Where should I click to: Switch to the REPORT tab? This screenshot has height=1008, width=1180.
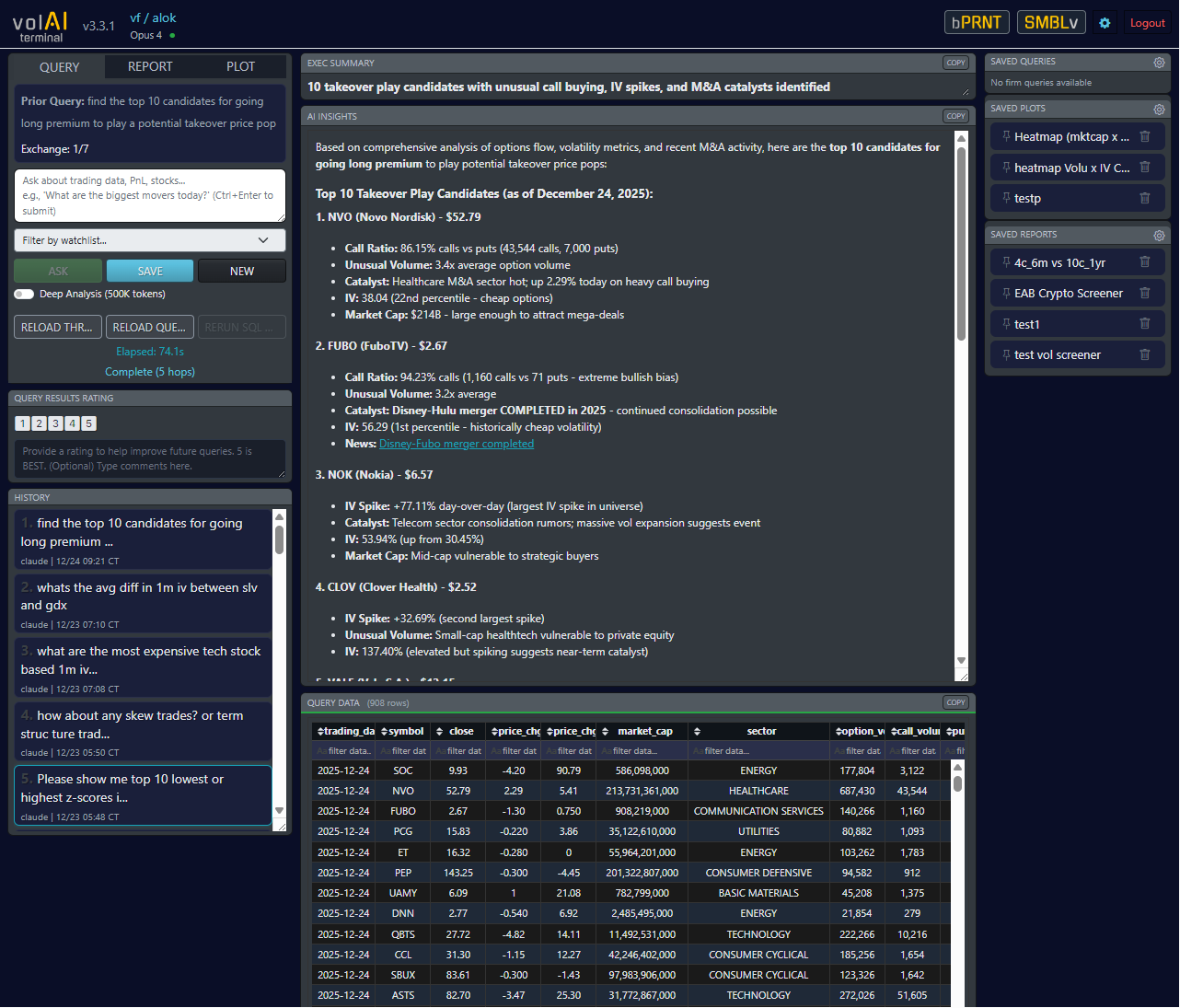[x=150, y=67]
